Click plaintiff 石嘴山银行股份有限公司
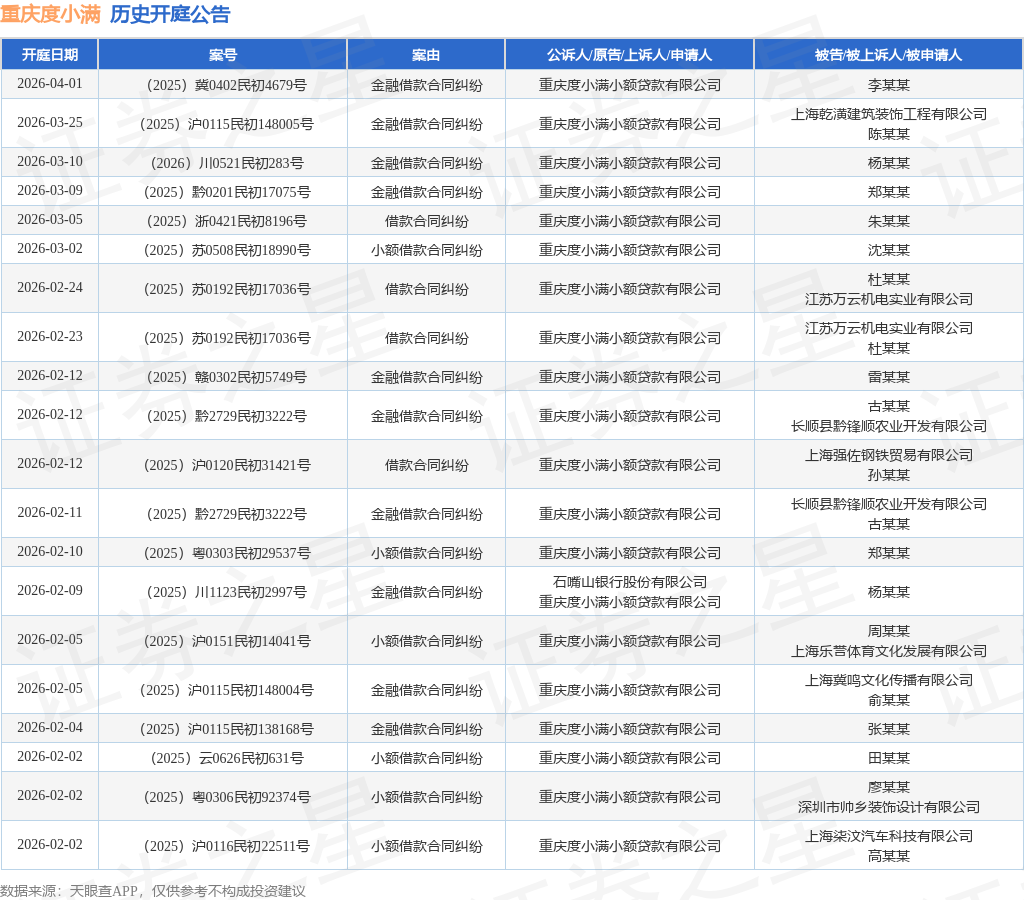The image size is (1024, 900). [630, 581]
